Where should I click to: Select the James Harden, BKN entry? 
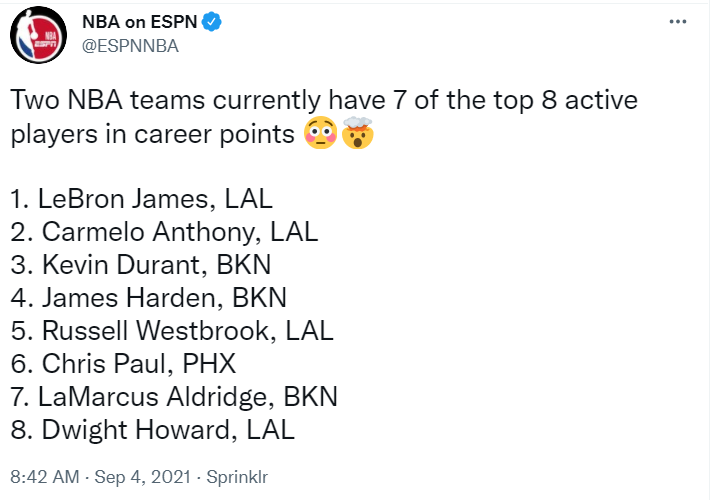pyautogui.click(x=149, y=298)
